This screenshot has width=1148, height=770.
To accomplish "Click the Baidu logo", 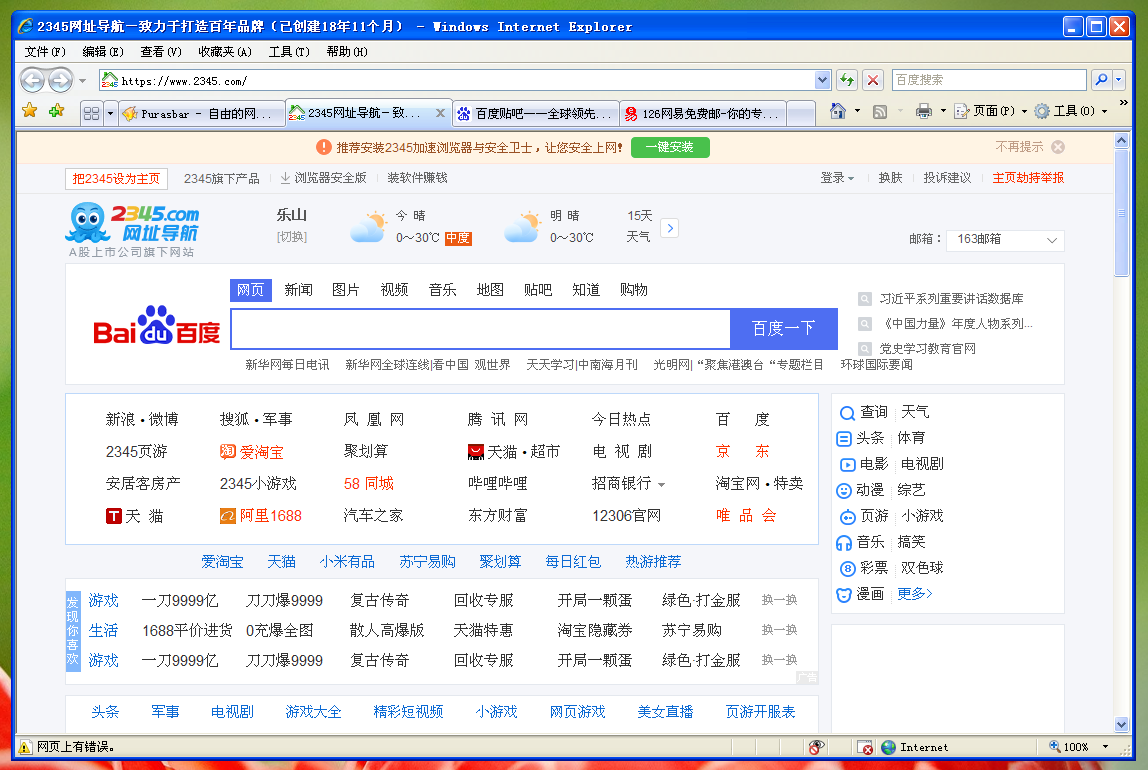I will pyautogui.click(x=157, y=326).
